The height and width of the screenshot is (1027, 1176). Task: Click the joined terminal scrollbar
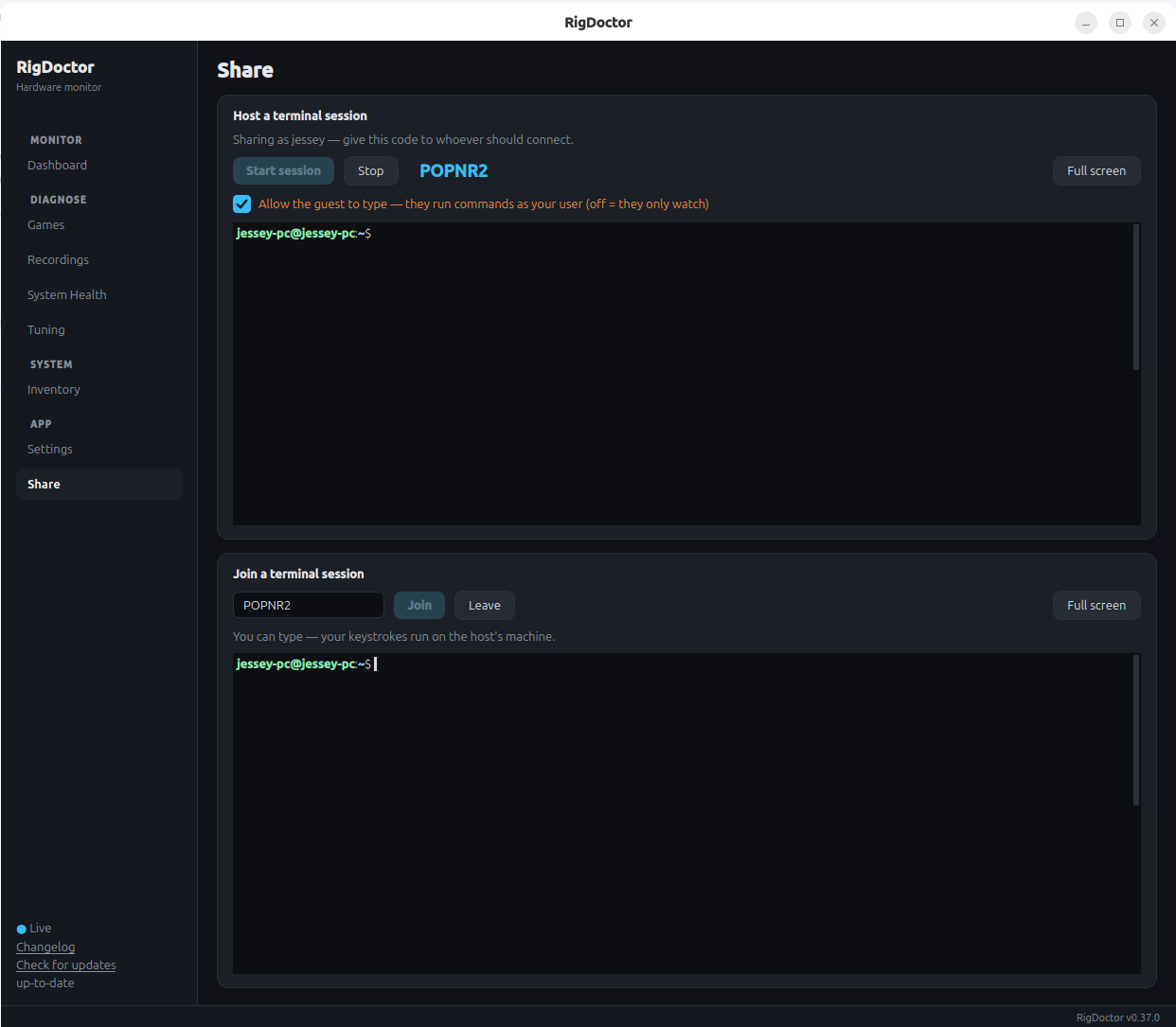click(x=1136, y=730)
